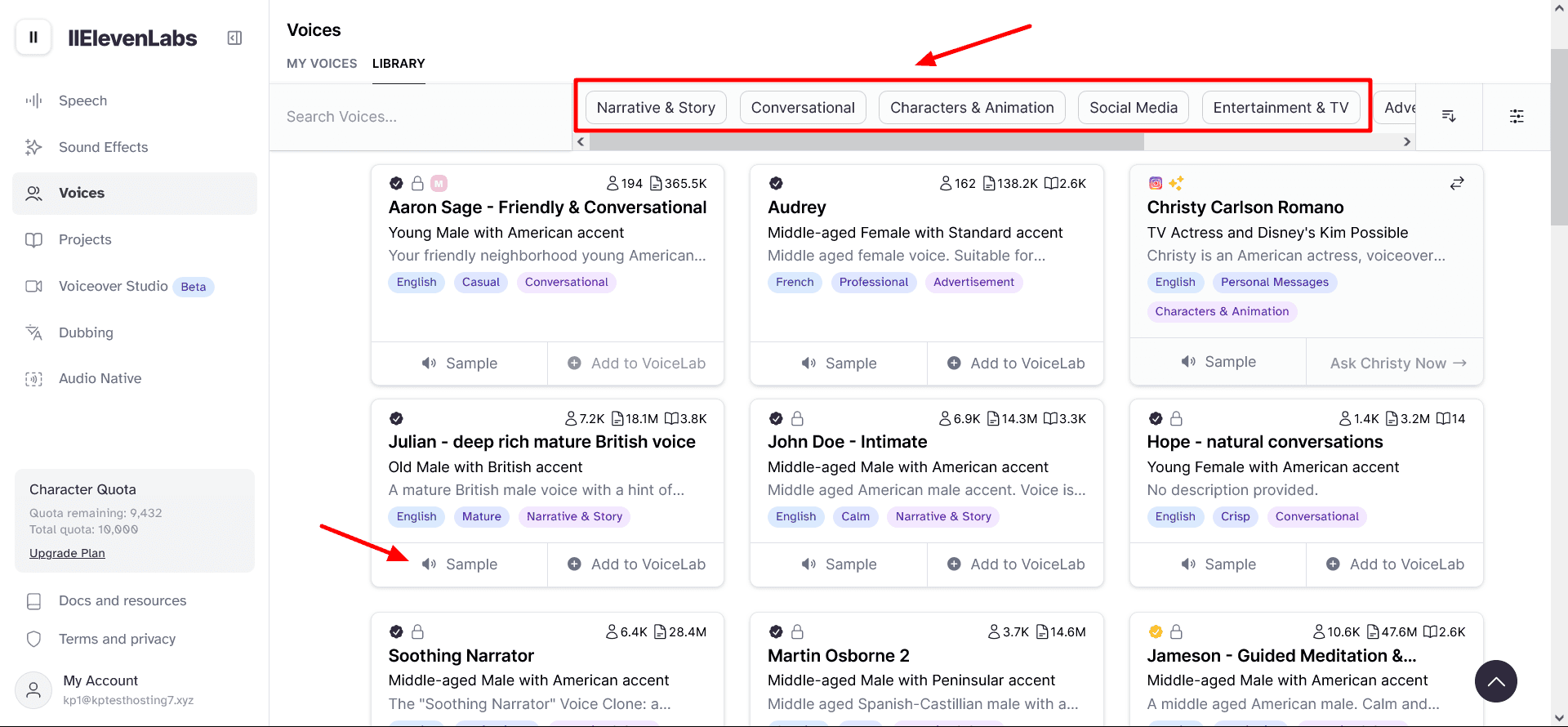Toggle the Conversational category filter
The image size is (1568, 727).
803,108
